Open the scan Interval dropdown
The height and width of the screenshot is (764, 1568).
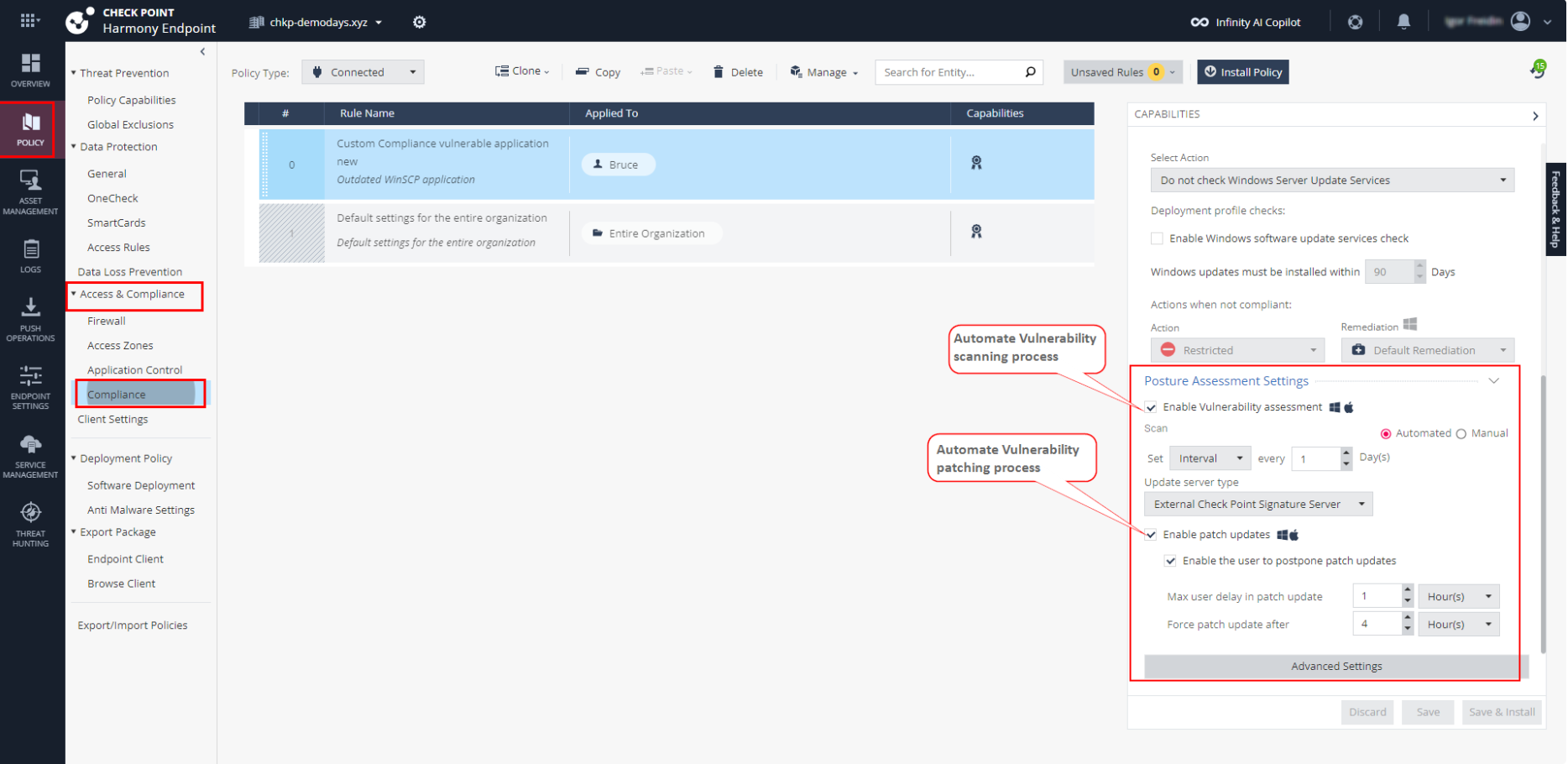(1210, 458)
